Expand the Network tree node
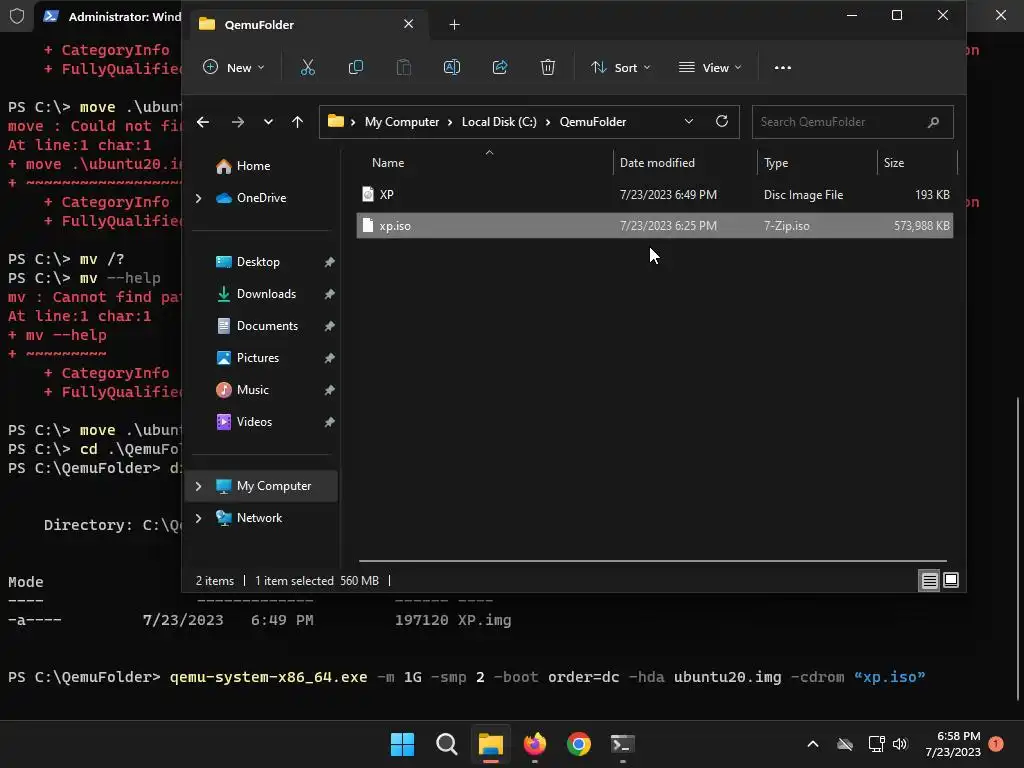 199,518
